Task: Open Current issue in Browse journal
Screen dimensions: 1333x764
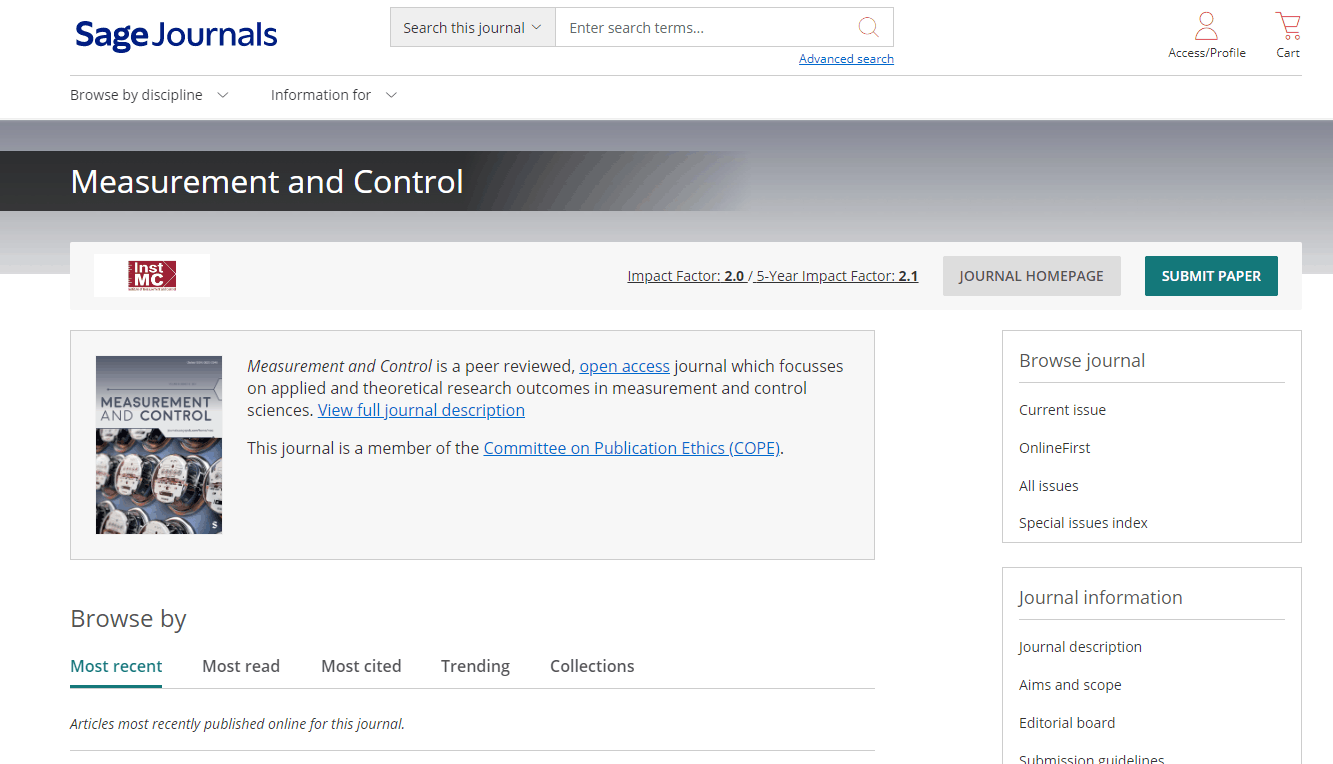Action: point(1062,410)
